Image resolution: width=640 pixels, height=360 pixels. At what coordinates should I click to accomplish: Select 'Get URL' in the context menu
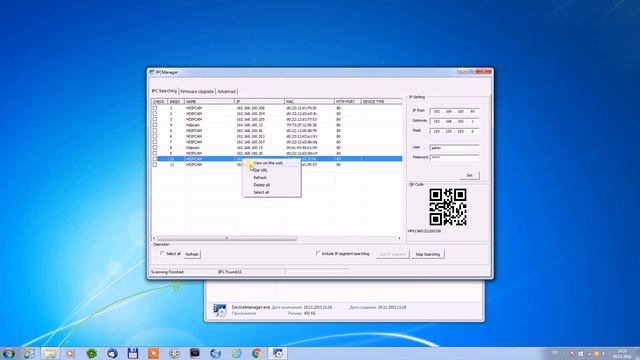tap(272, 170)
